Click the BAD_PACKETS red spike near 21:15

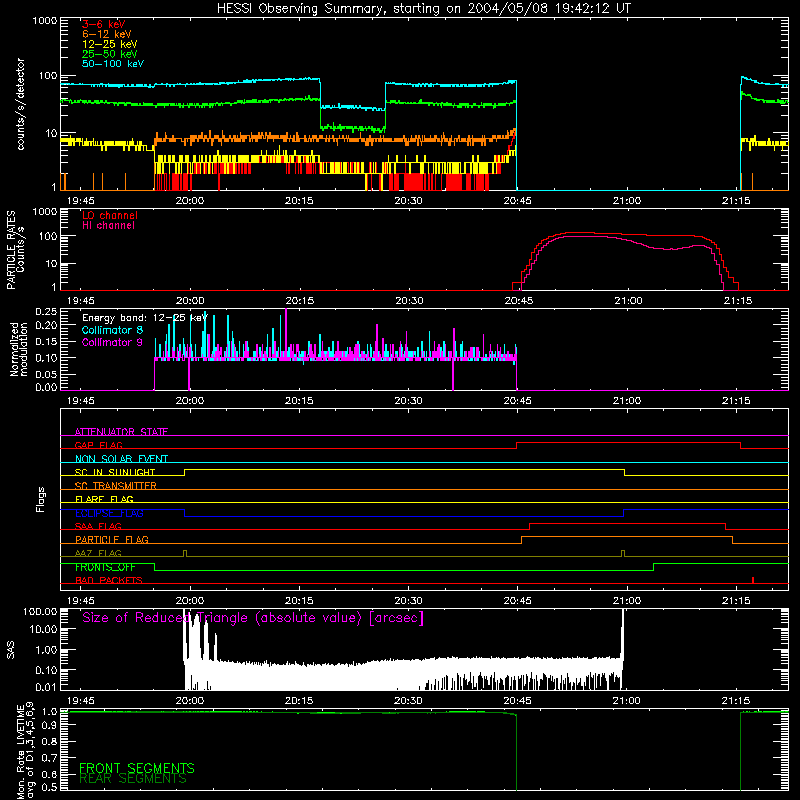[x=753, y=580]
